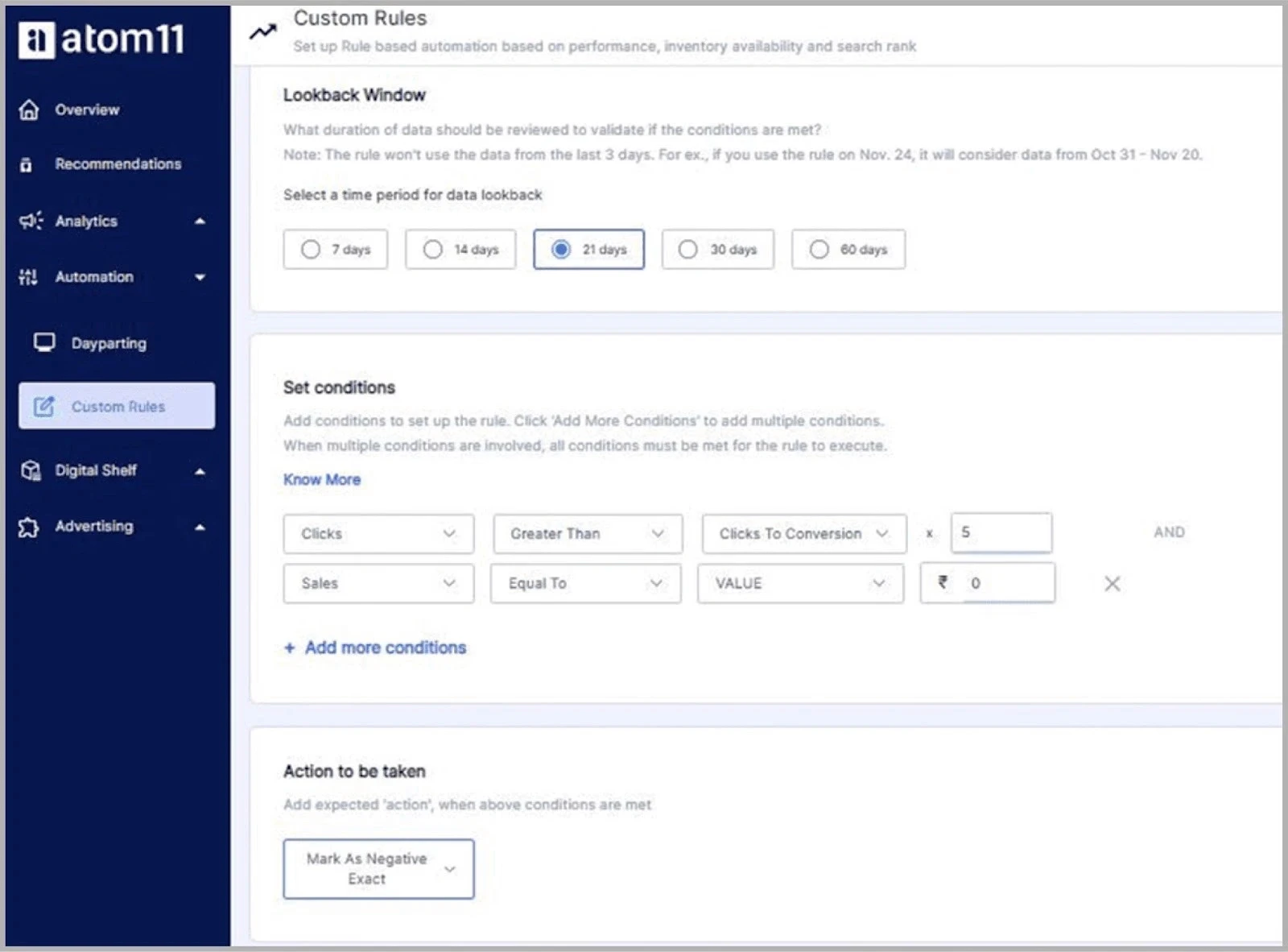Click the multiplier input showing 5
Viewport: 1288px width, 952px height.
[x=1001, y=533]
